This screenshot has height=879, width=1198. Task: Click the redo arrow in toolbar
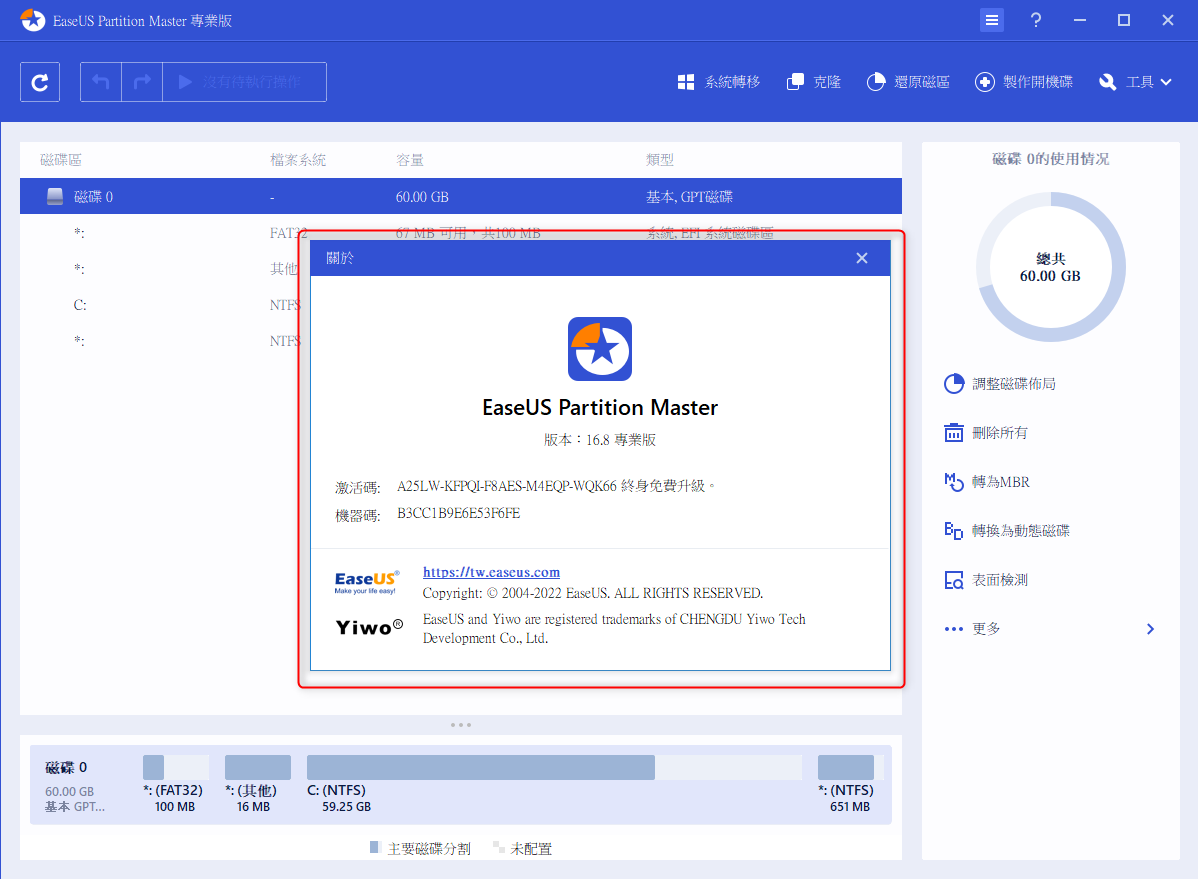[142, 82]
